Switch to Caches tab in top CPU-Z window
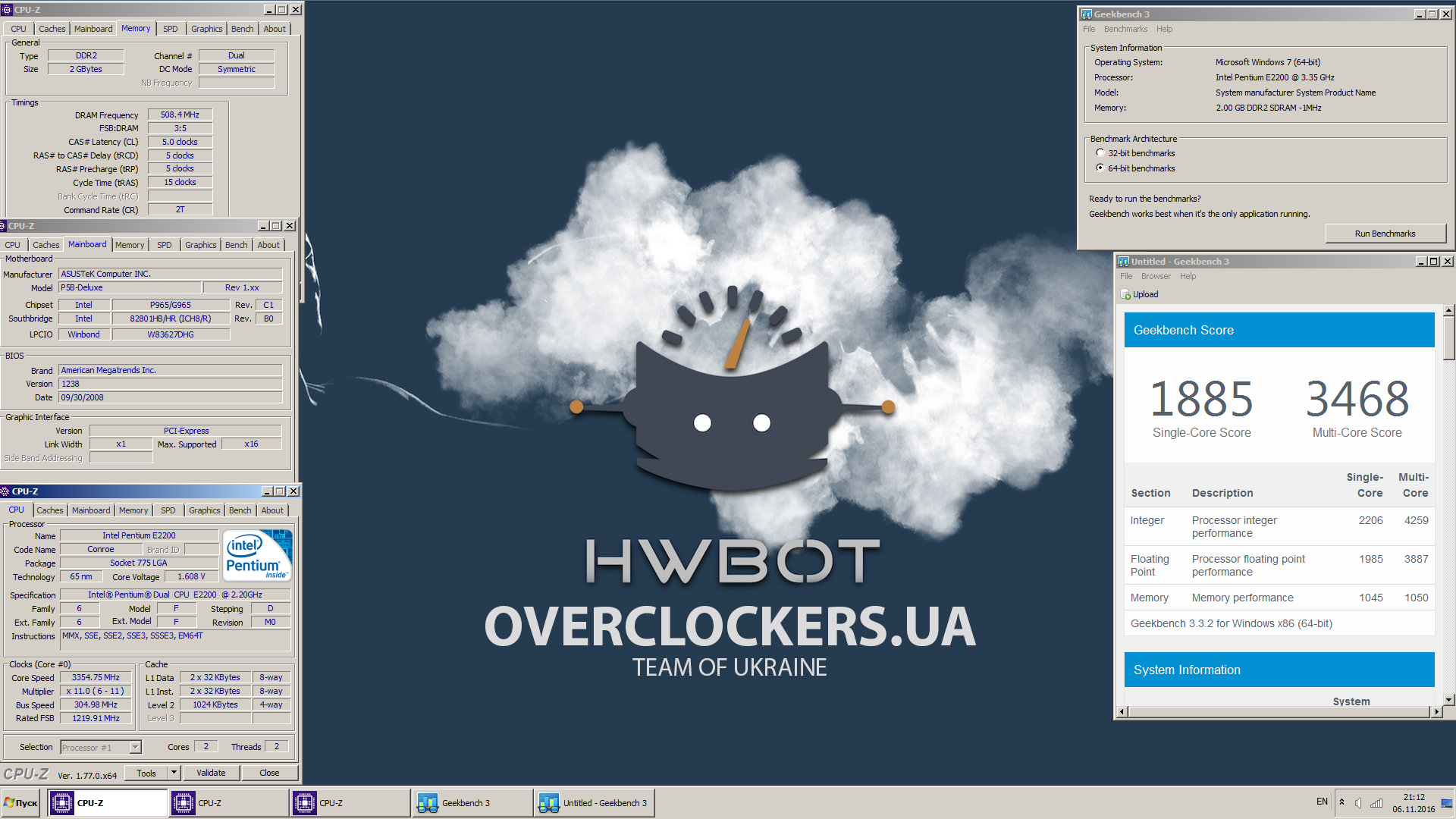1456x819 pixels. pos(52,29)
